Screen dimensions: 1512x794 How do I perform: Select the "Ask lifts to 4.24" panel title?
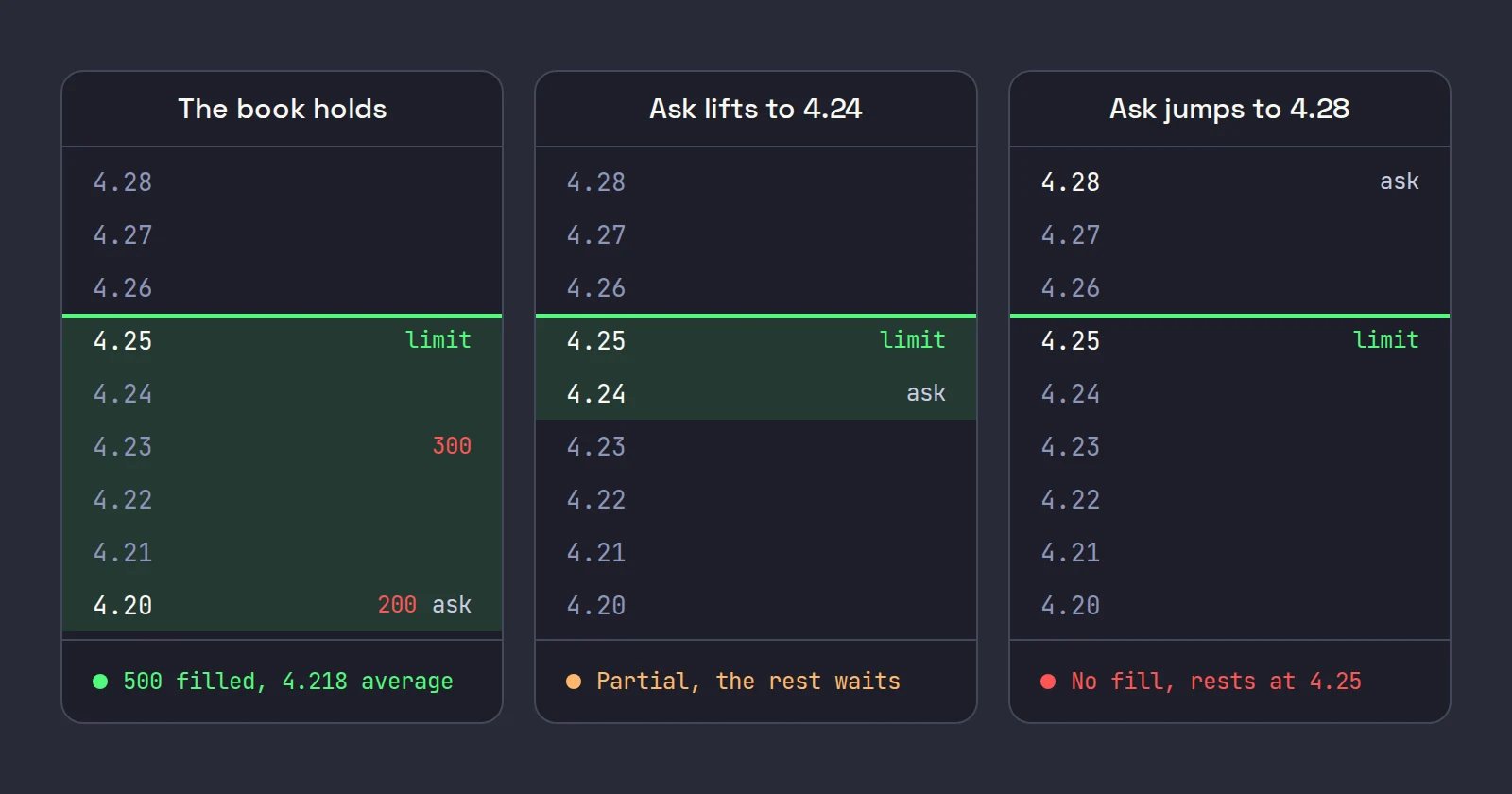756,109
